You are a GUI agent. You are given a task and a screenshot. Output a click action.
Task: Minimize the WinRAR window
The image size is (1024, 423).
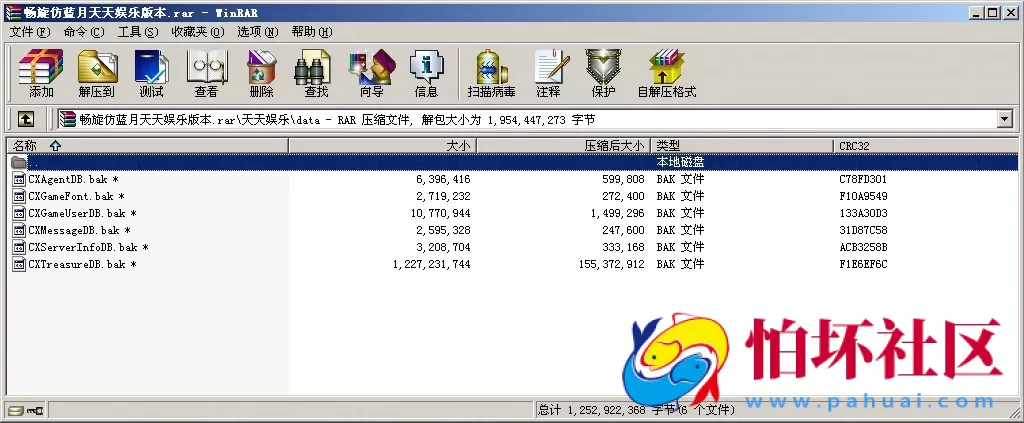(x=976, y=12)
